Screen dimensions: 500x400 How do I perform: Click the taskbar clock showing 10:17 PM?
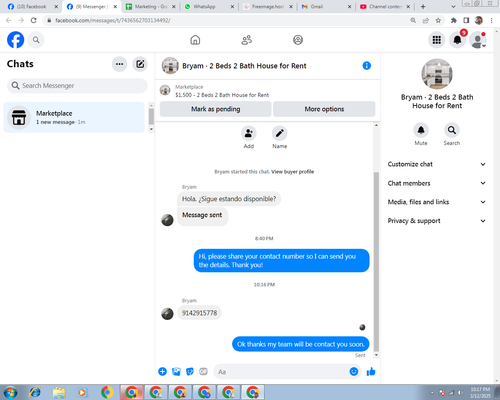coord(480,392)
